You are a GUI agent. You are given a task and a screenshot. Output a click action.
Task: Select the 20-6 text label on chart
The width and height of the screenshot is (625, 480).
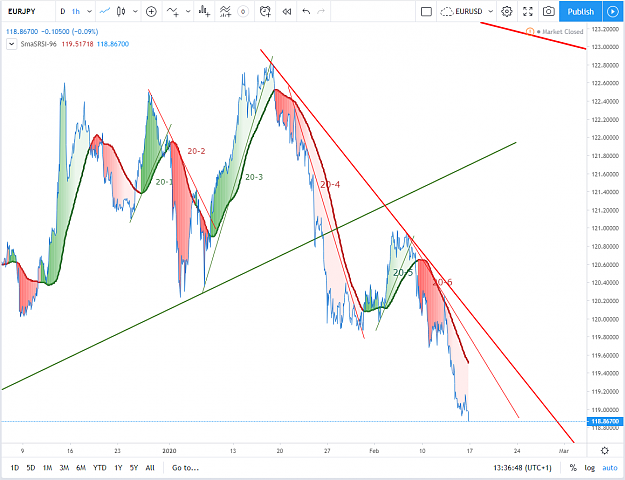tap(442, 282)
